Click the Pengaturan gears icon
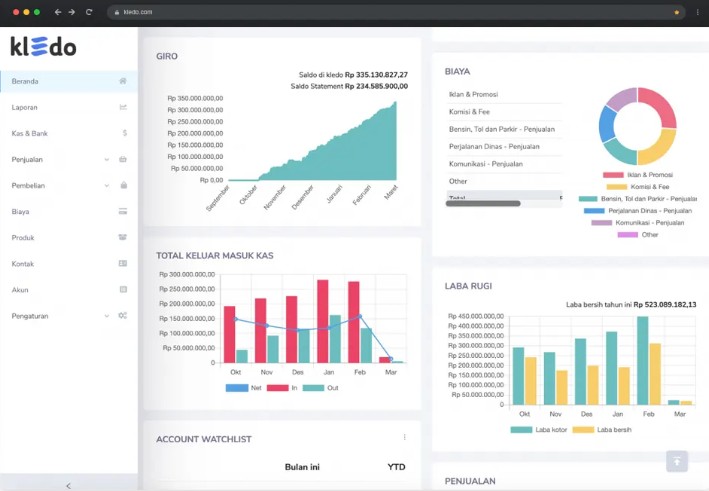The width and height of the screenshot is (709, 491). [x=123, y=316]
